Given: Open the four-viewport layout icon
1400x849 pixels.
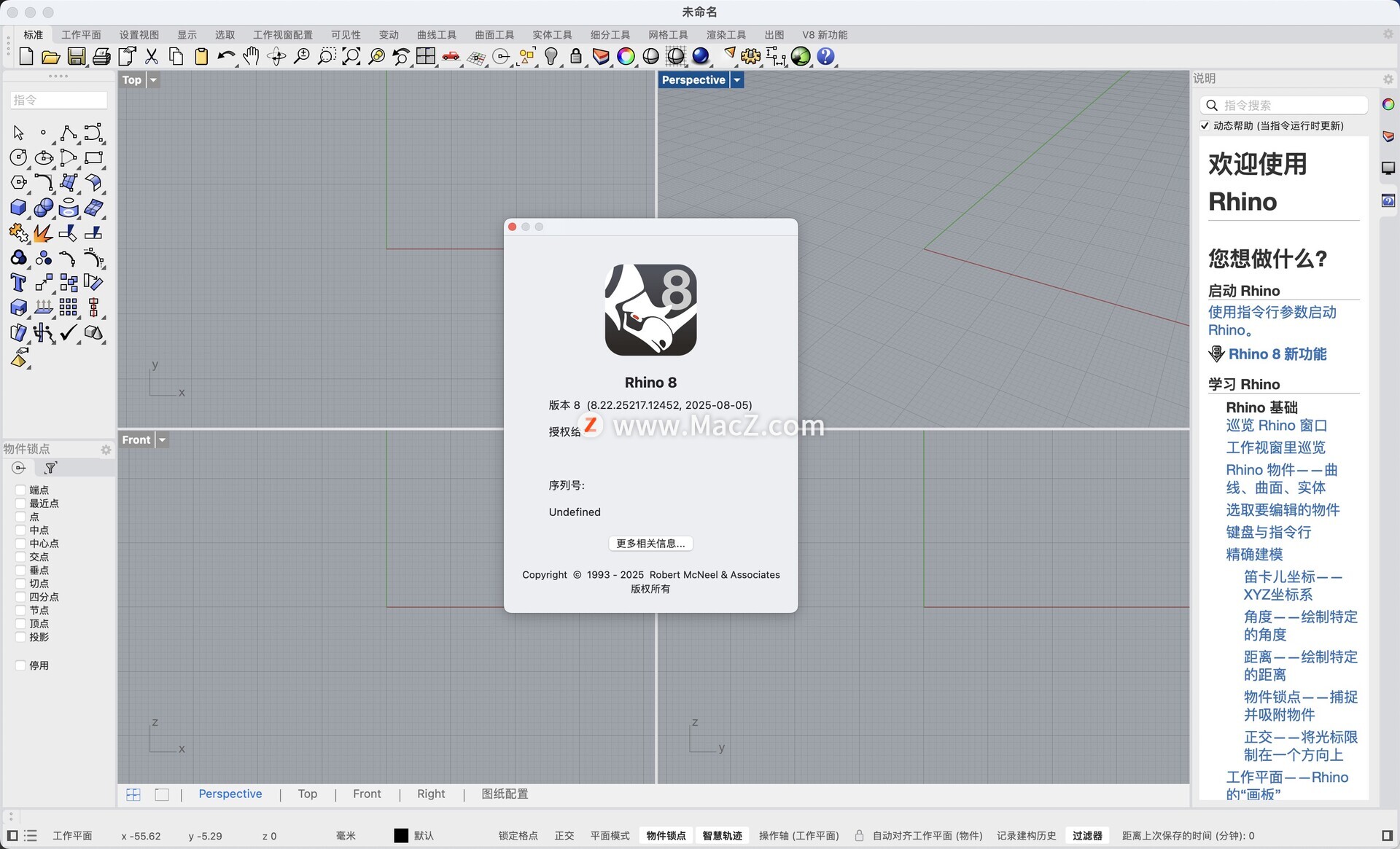Looking at the screenshot, I should [x=426, y=56].
